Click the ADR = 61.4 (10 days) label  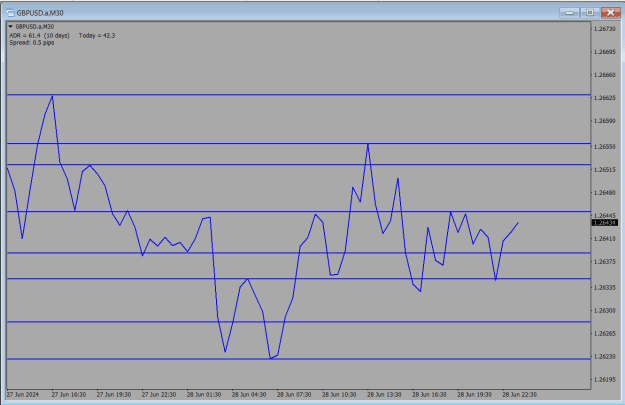click(x=39, y=35)
